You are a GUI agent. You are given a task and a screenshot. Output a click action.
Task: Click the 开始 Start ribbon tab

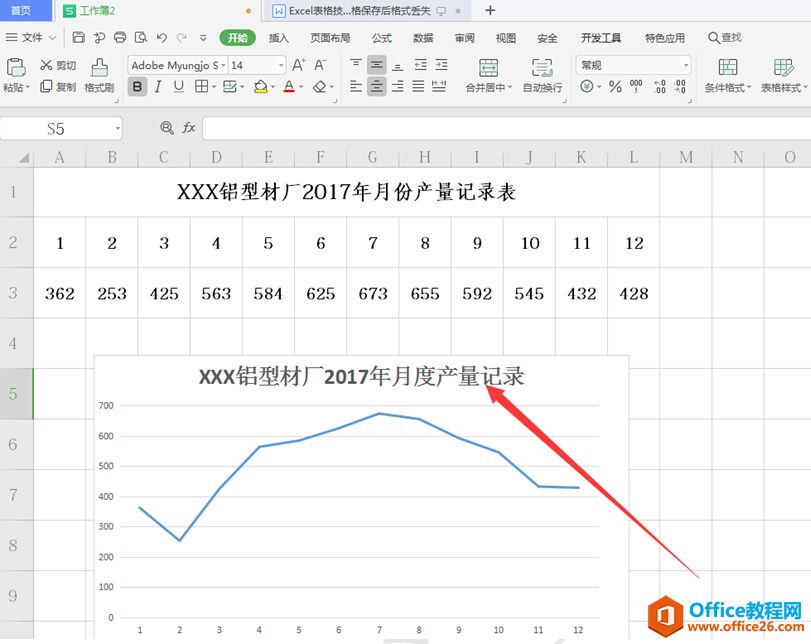click(237, 38)
